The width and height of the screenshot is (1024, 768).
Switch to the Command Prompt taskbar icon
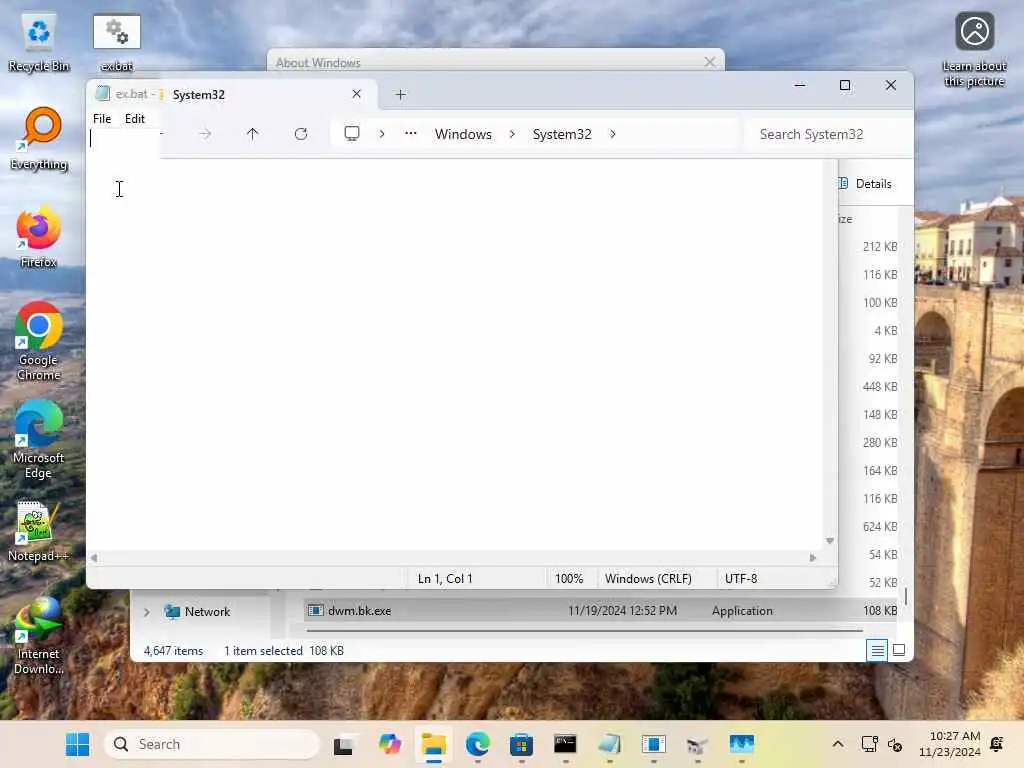coord(566,744)
